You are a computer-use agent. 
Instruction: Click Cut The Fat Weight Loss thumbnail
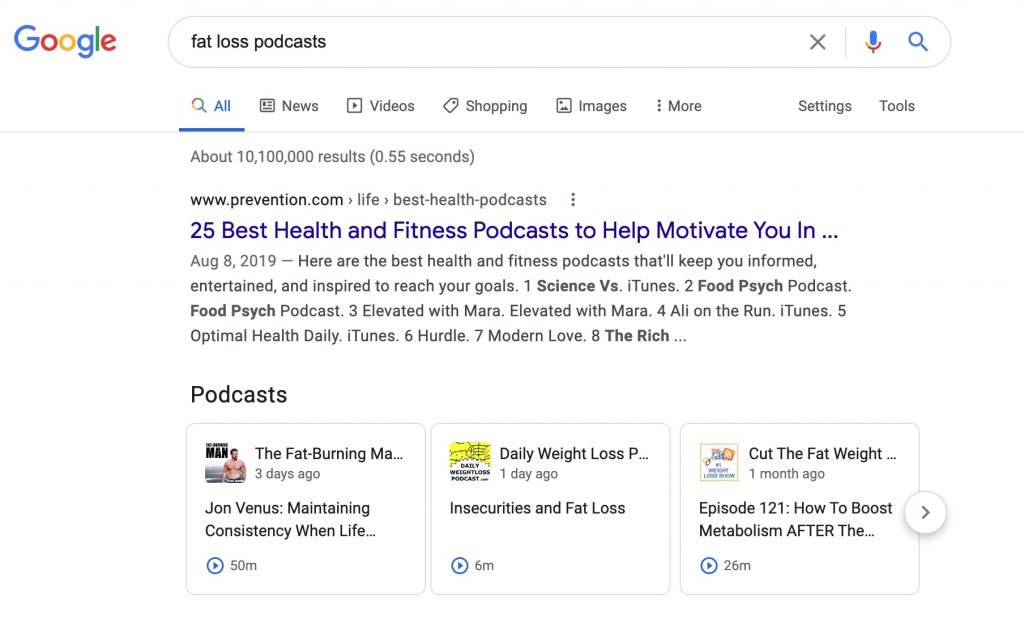[719, 463]
